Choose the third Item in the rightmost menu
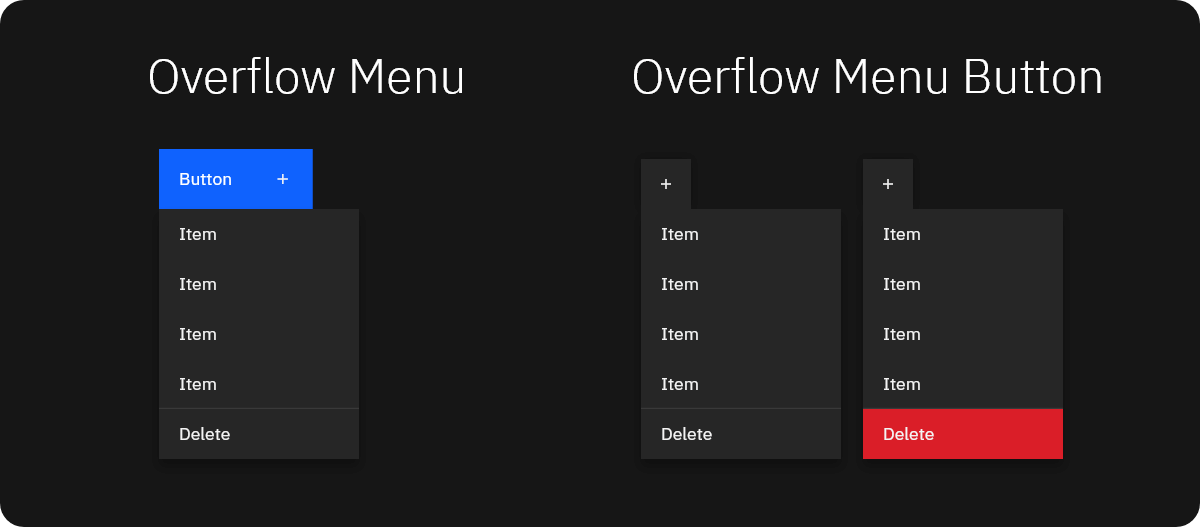Screen dimensions: 1200x527 [963, 334]
